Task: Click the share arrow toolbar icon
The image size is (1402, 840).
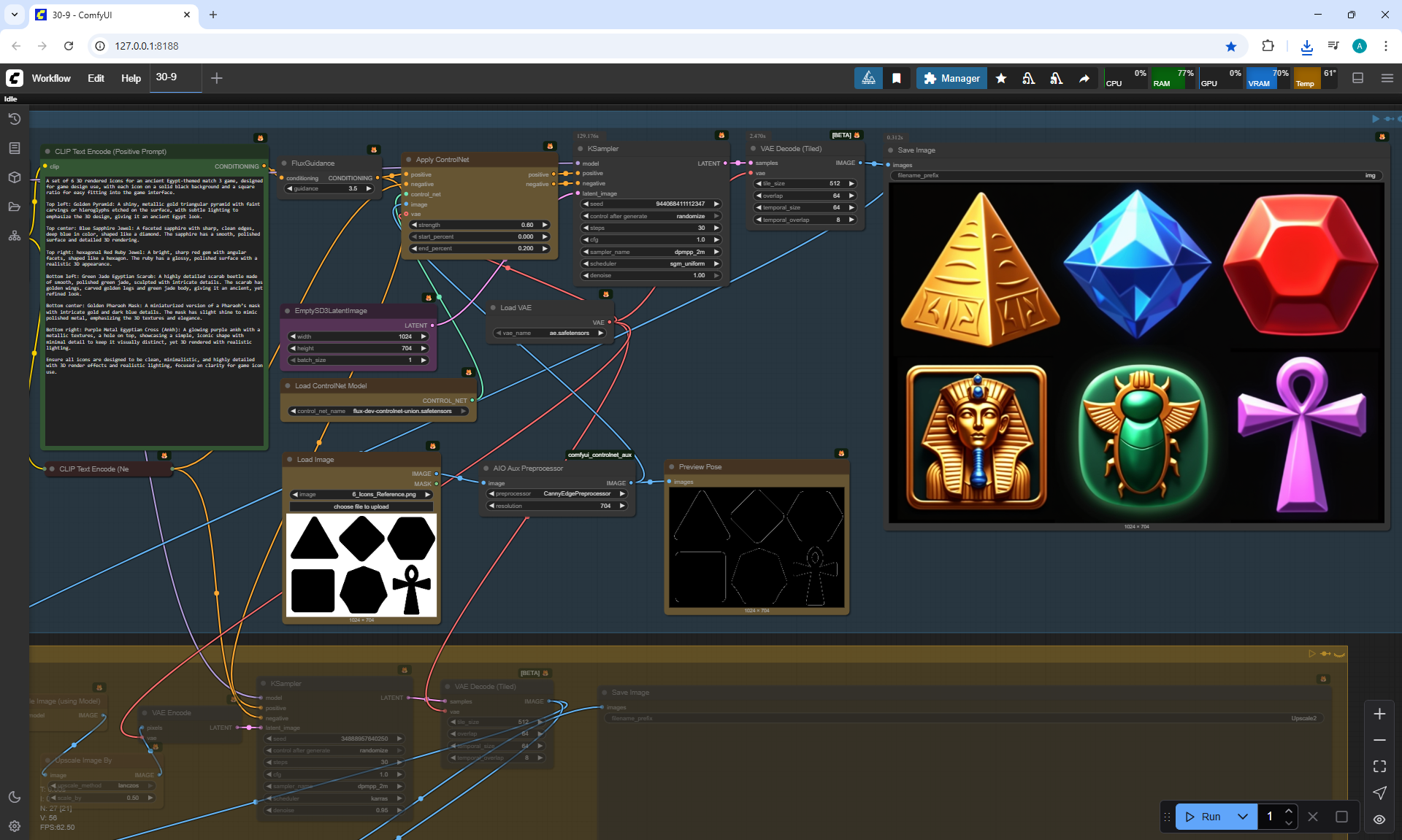Action: [1084, 78]
